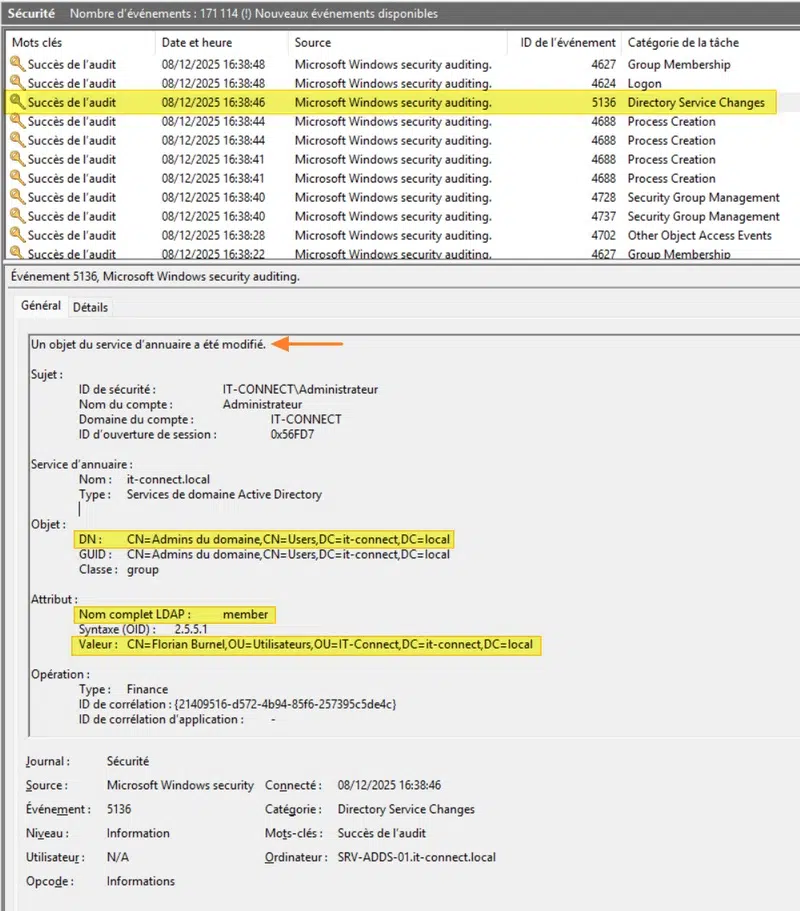The image size is (800, 911).
Task: Click Other Object Access Events category cell
Action: tap(699, 235)
